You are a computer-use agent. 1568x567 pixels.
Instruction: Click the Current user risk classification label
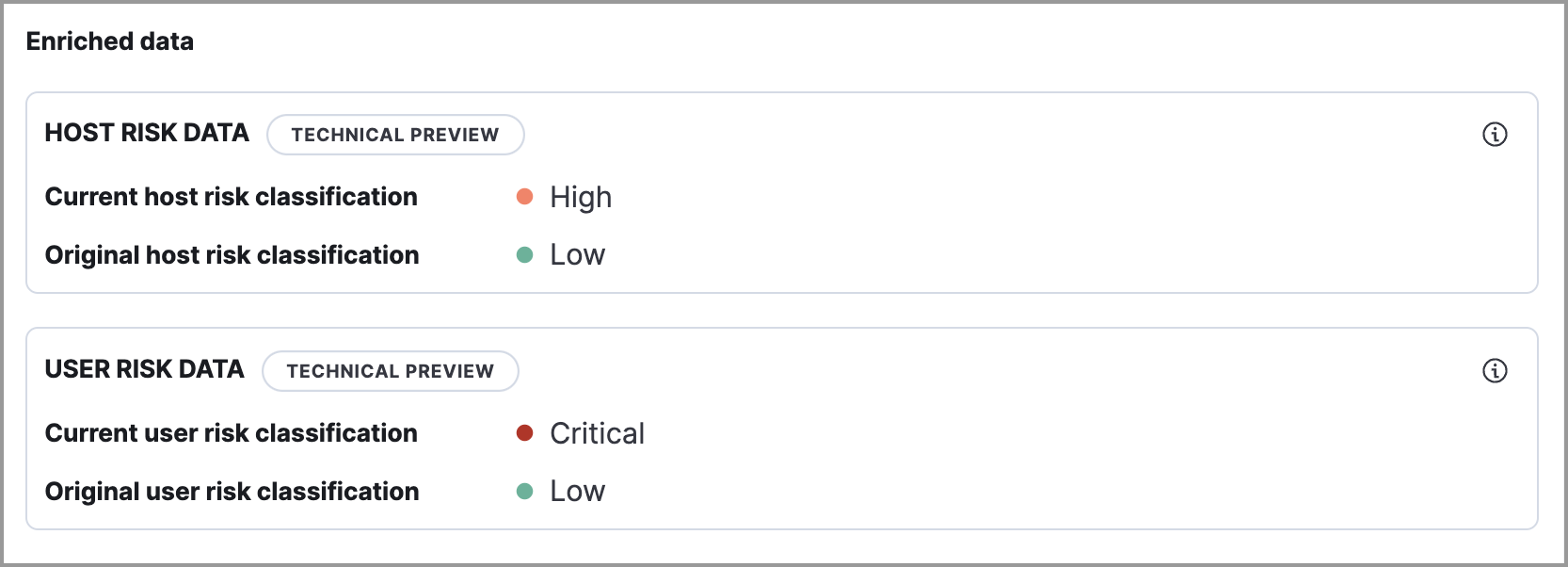click(232, 433)
